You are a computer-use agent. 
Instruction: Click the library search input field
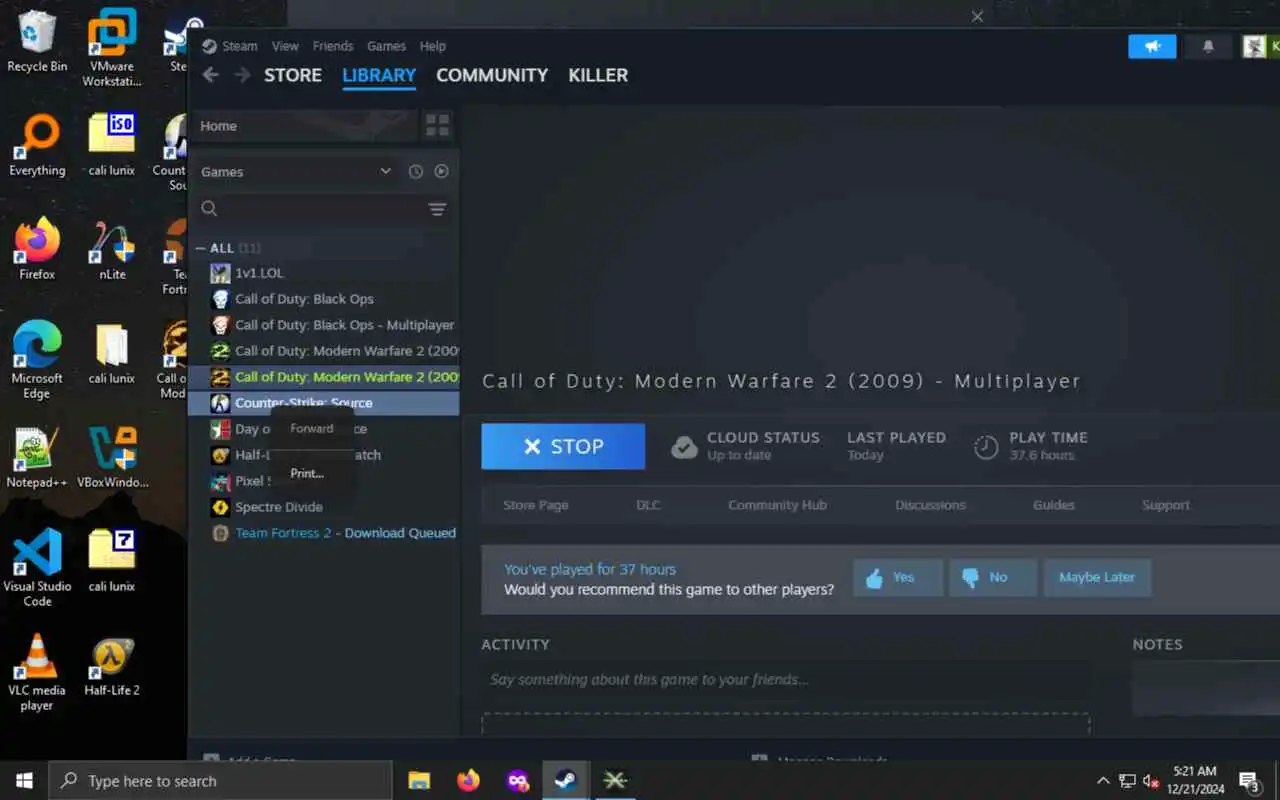coord(320,209)
